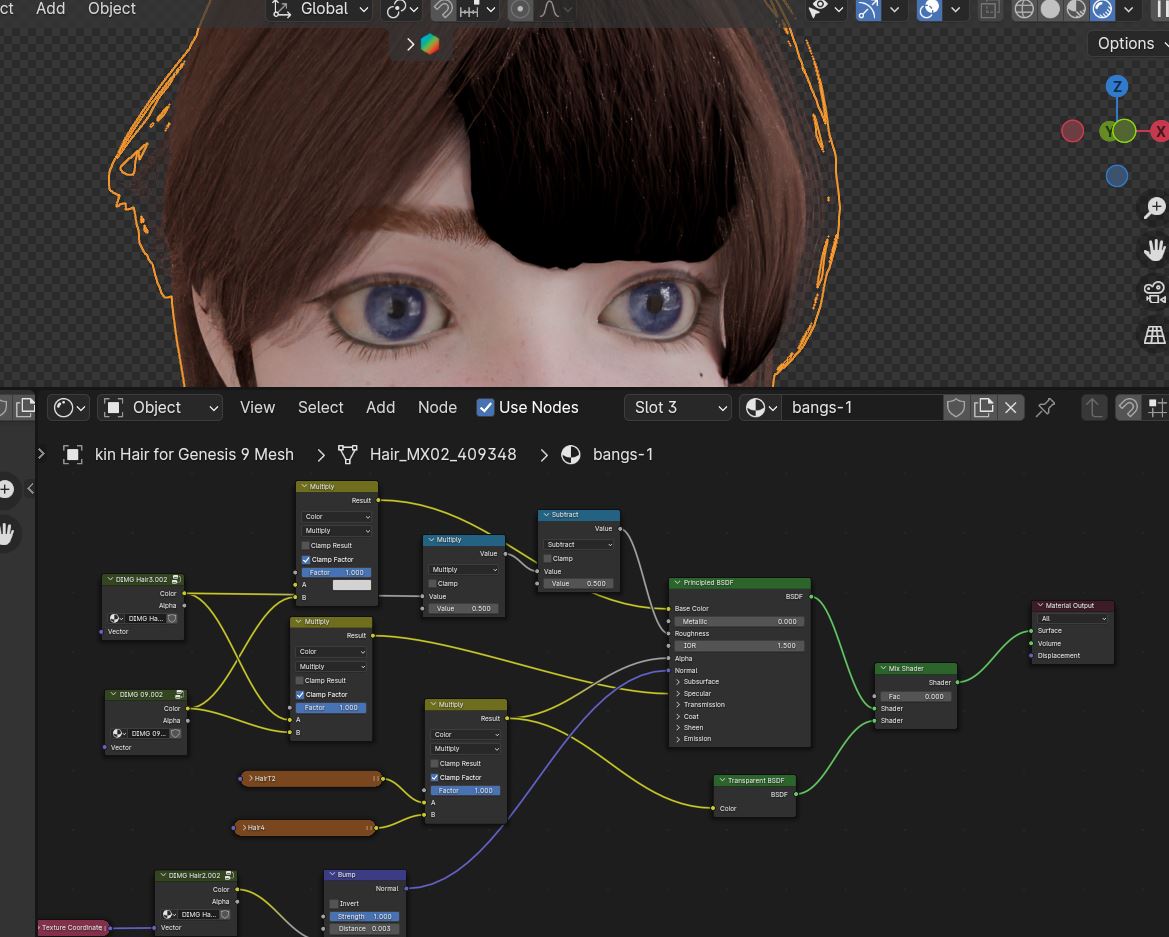The image size is (1169, 937).
Task: Toggle Clamp Result in top Multiply node
Action: coord(306,546)
